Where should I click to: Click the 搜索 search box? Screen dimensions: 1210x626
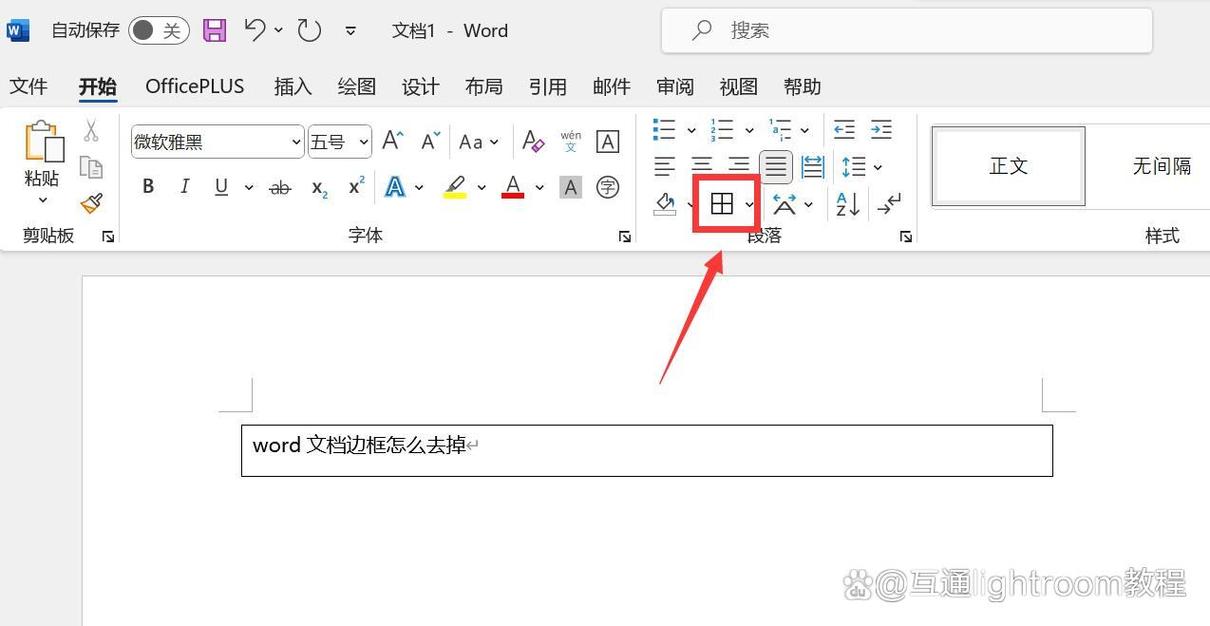tap(907, 31)
